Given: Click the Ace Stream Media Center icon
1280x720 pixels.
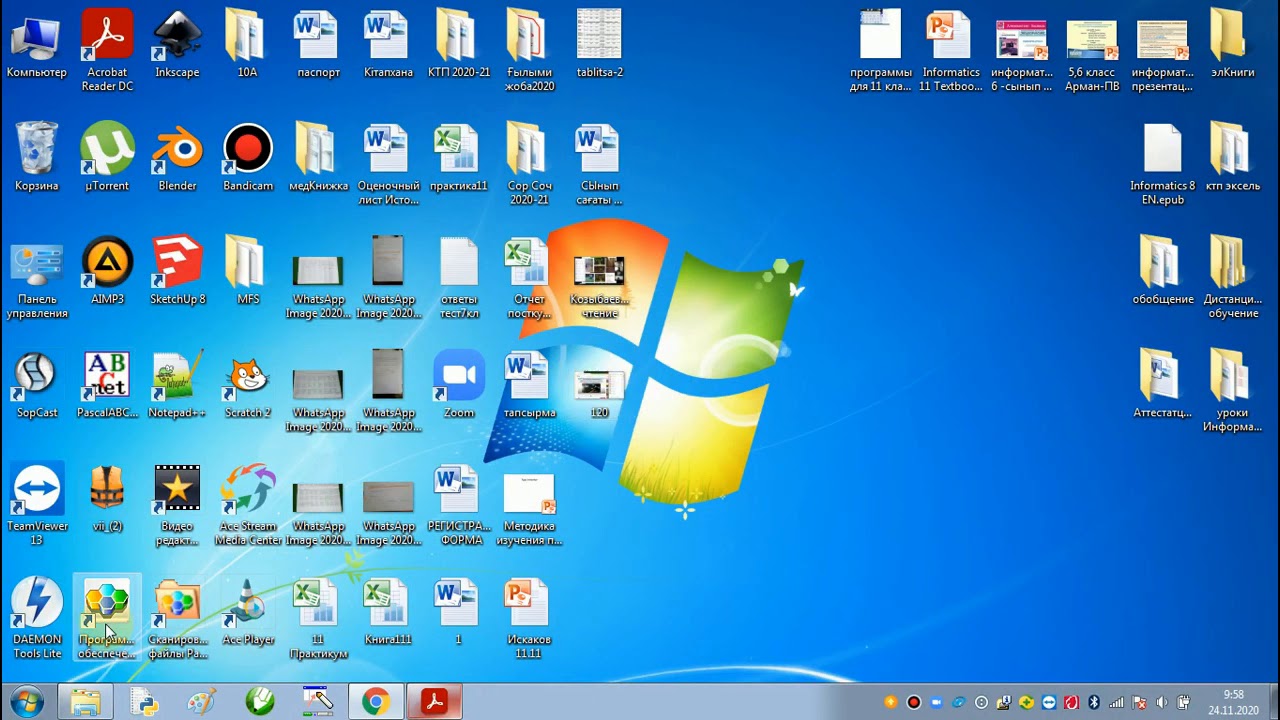Looking at the screenshot, I should pyautogui.click(x=248, y=504).
